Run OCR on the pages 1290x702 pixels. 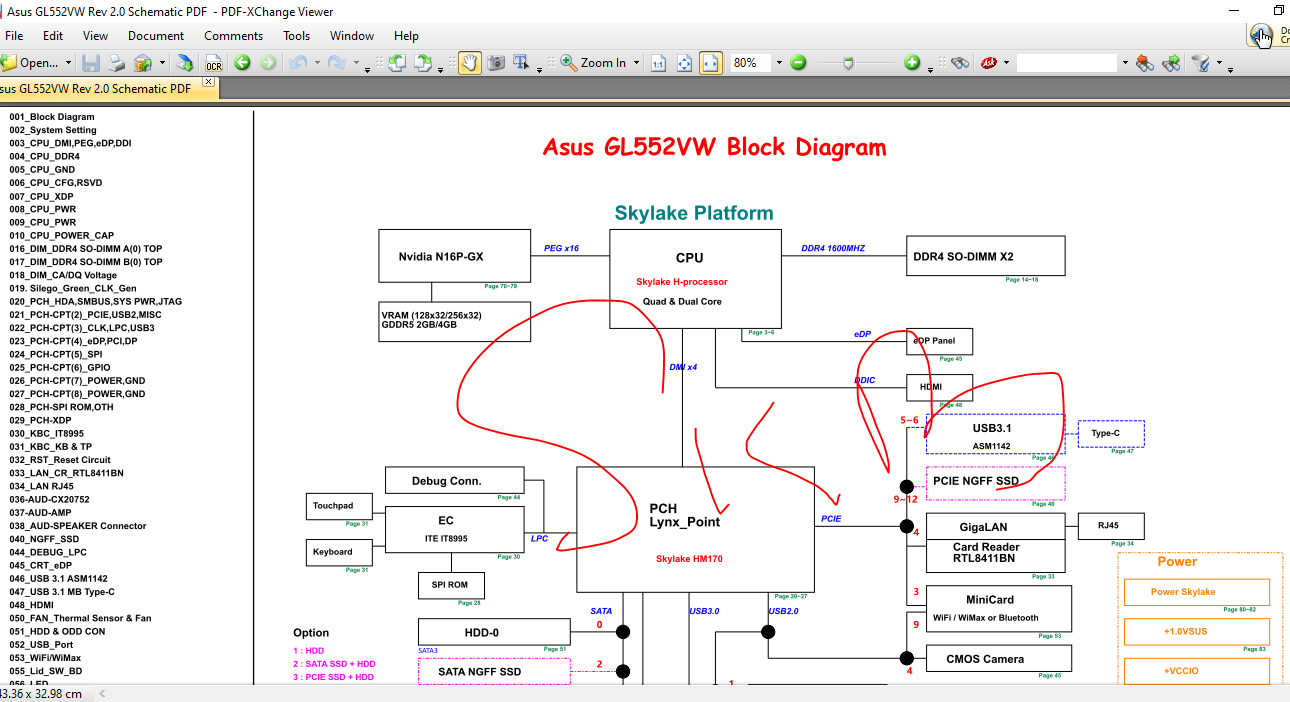tap(213, 62)
